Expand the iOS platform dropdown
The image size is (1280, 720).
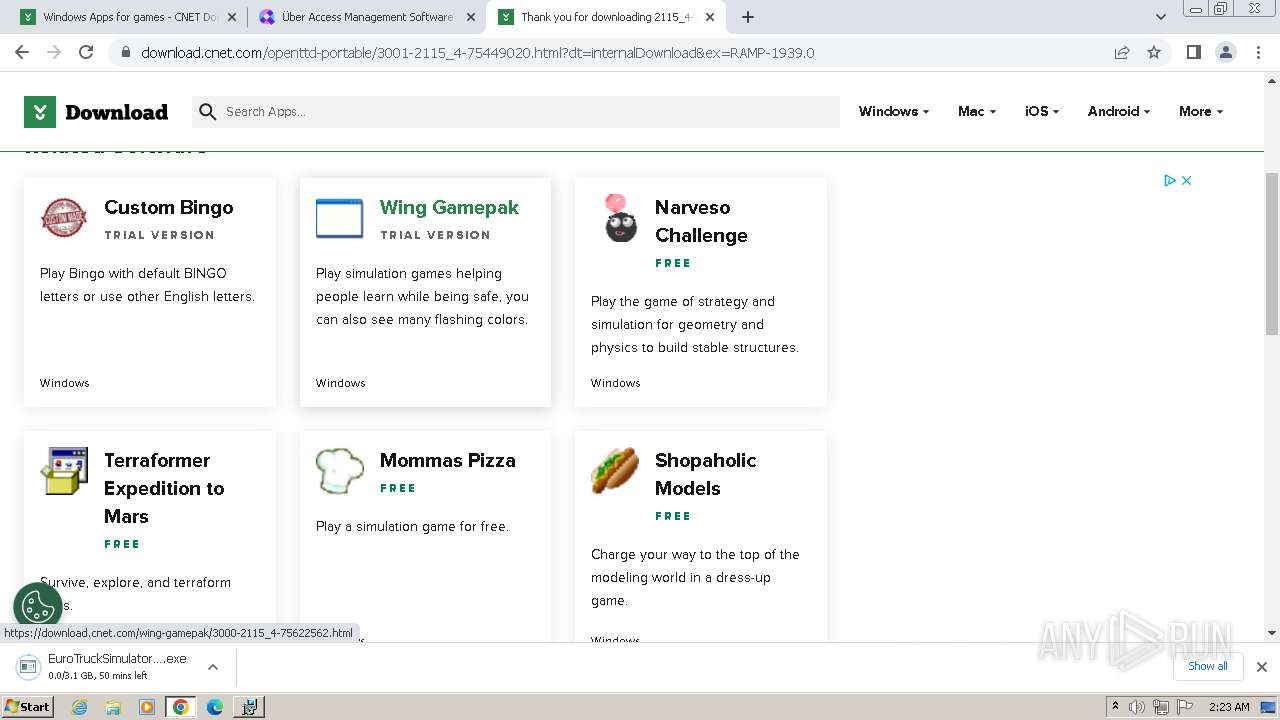tap(1042, 112)
